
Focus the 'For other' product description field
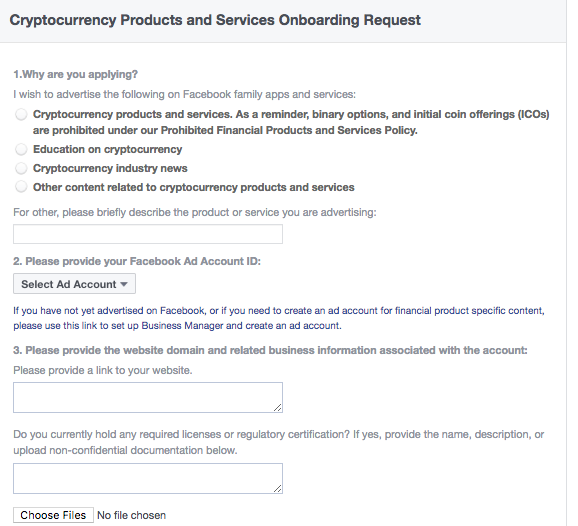148,234
